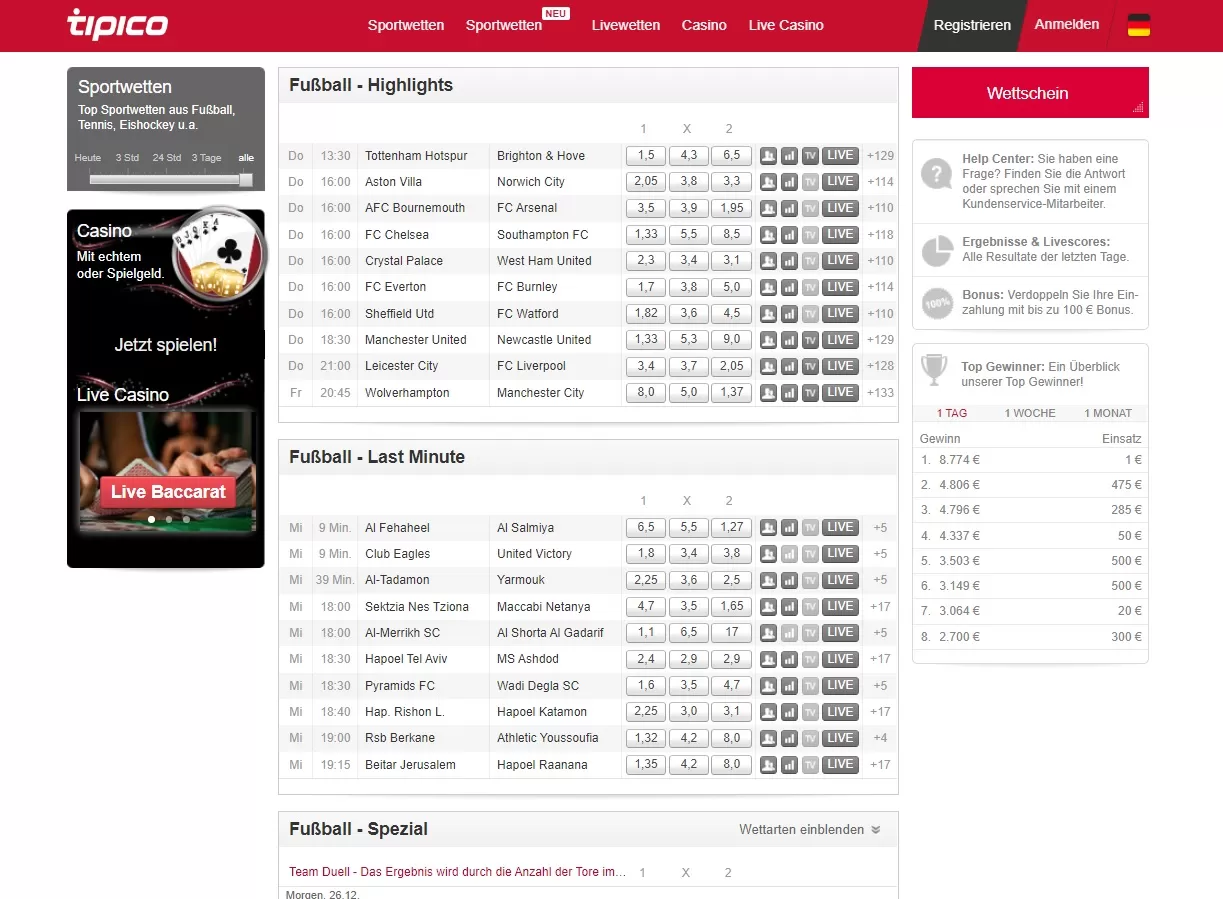Click the German flag language icon

click(x=1138, y=26)
